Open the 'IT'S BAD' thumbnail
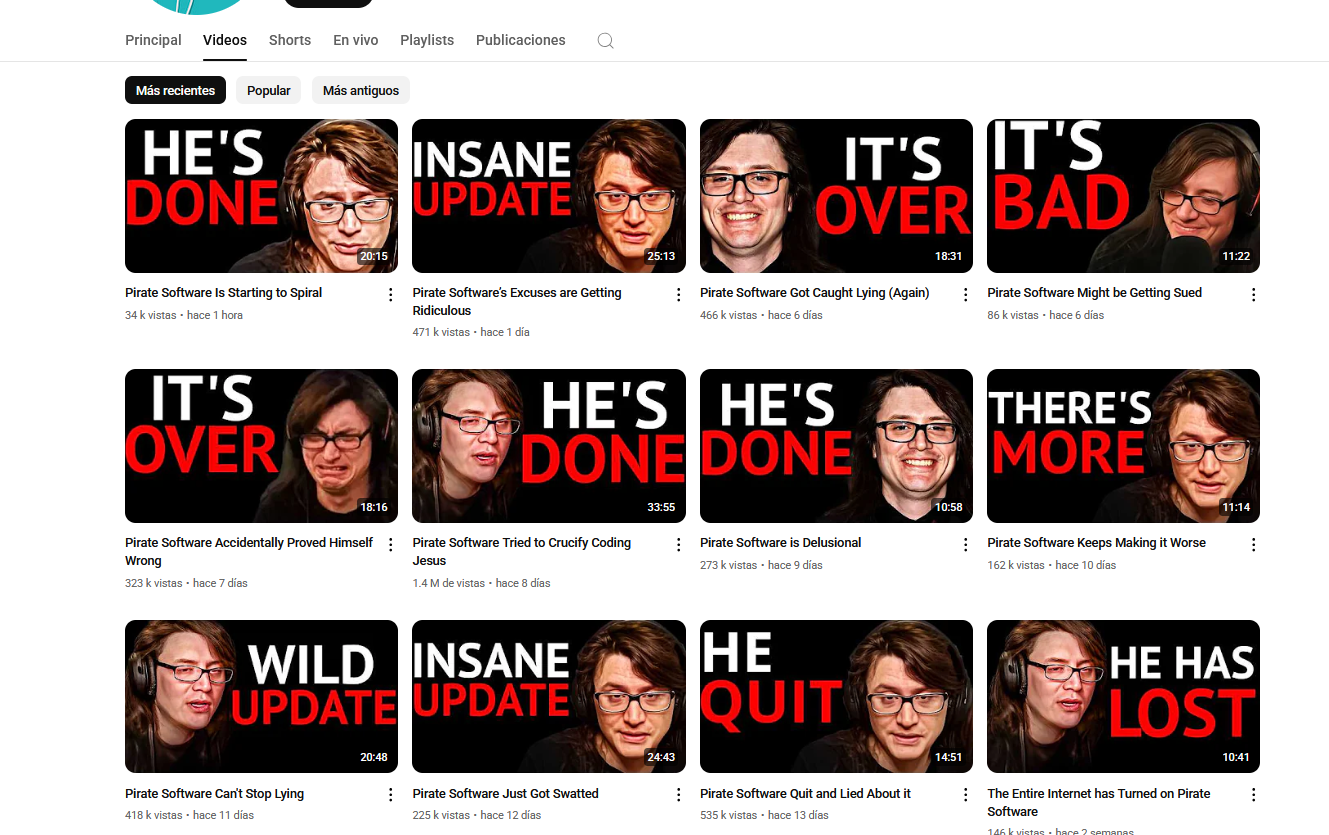 1123,196
